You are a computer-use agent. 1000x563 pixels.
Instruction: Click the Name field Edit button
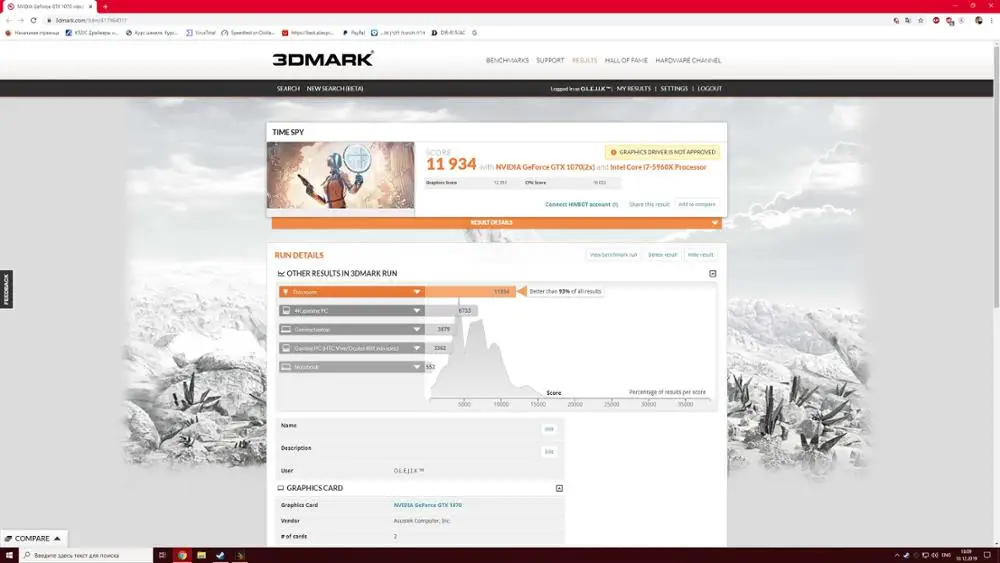548,429
